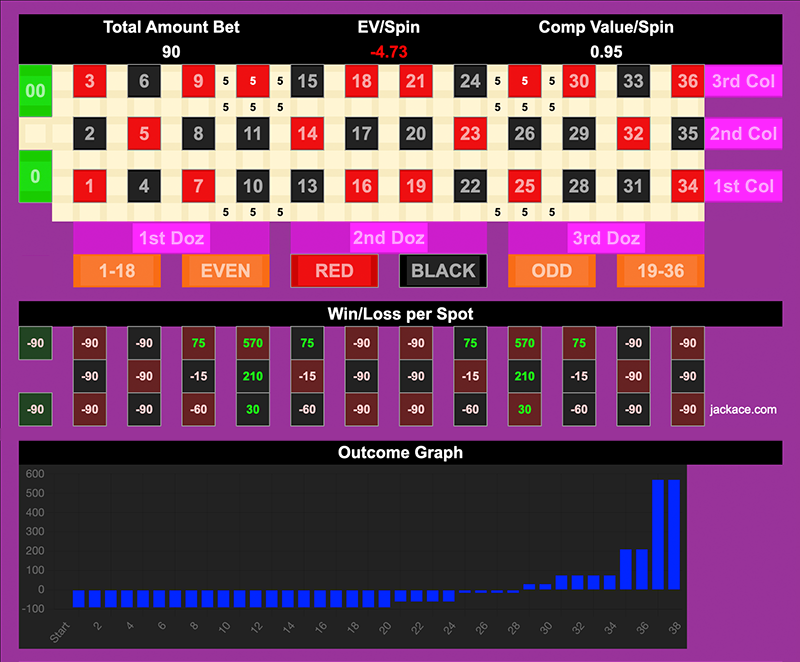
Task: Select black number 17 on the table
Action: click(x=361, y=133)
